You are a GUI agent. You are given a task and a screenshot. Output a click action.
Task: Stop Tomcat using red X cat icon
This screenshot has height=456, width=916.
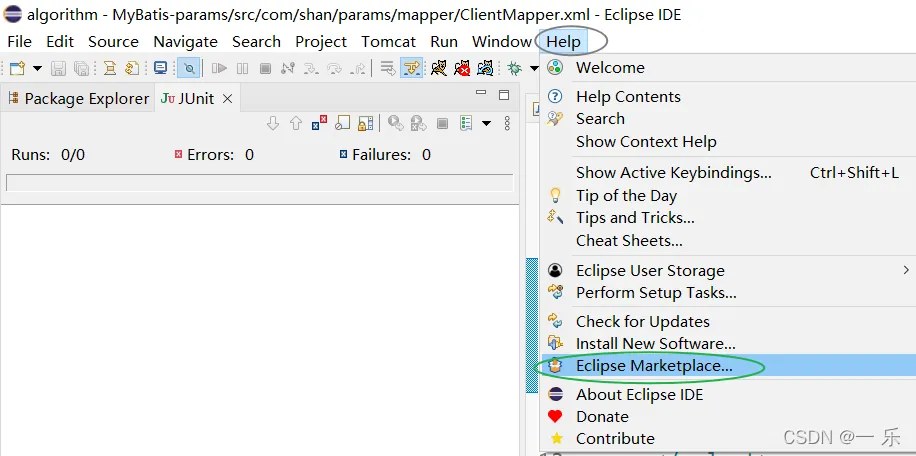[462, 68]
